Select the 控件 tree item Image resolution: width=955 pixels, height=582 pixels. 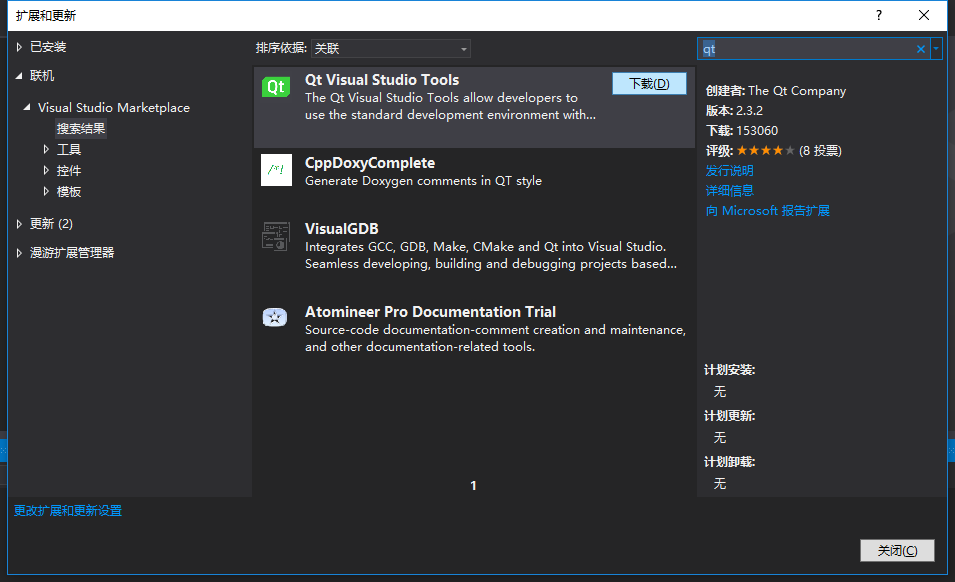point(69,171)
